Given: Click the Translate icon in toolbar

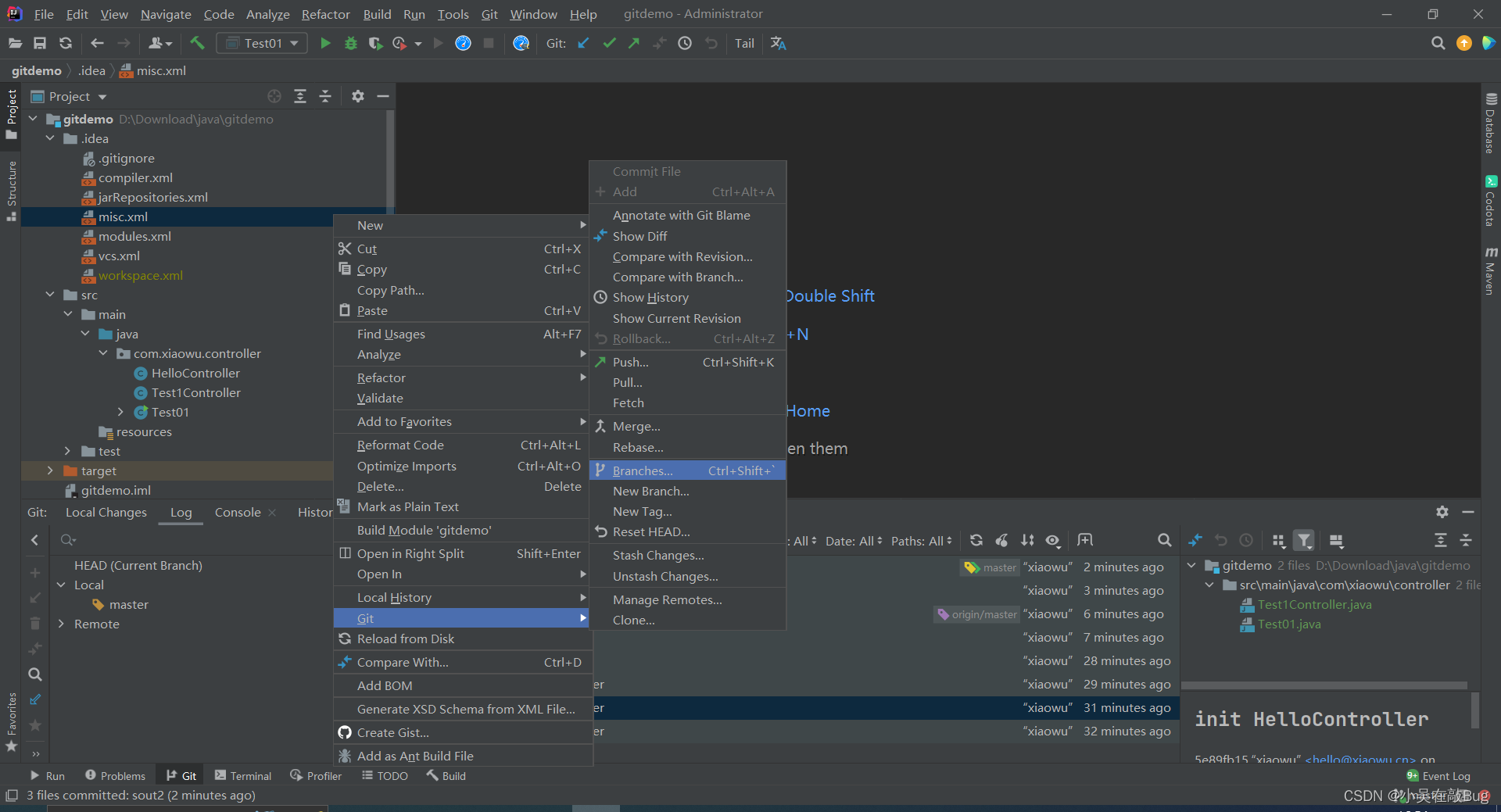Looking at the screenshot, I should pyautogui.click(x=778, y=44).
